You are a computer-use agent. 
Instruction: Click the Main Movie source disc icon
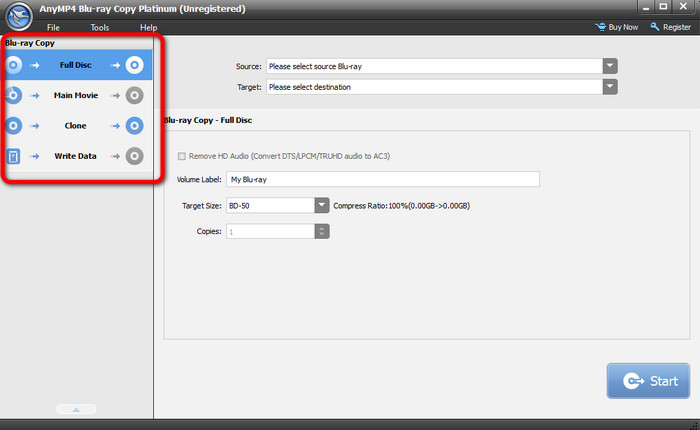click(13, 95)
